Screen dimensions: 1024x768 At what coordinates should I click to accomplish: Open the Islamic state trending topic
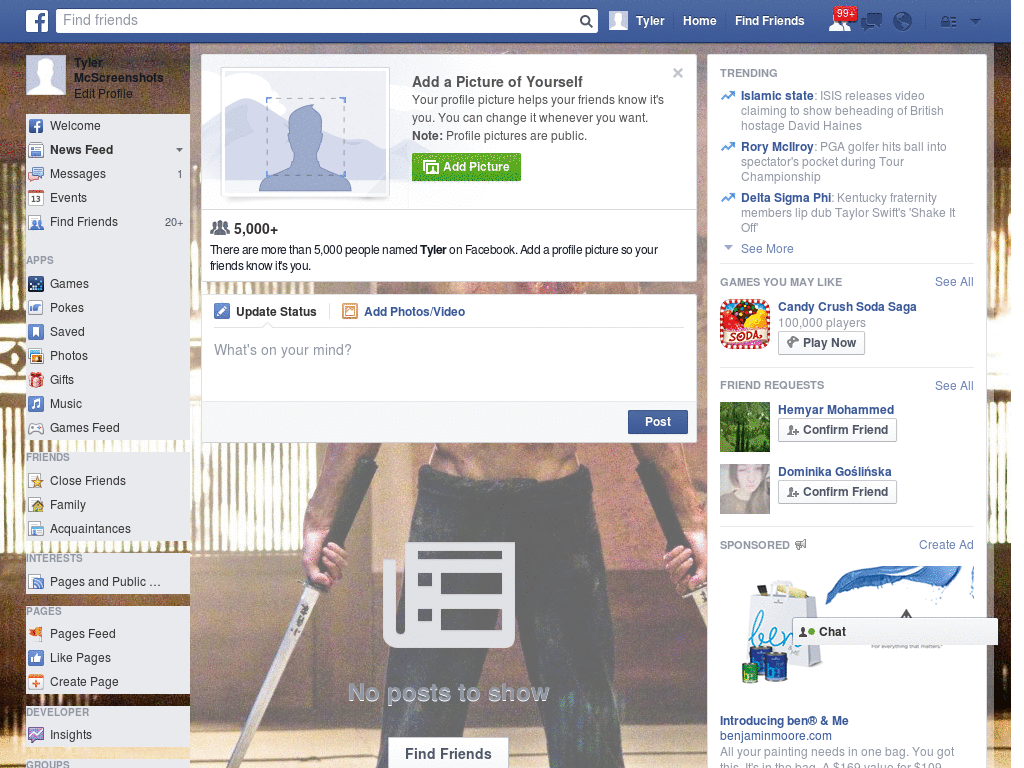click(x=776, y=96)
